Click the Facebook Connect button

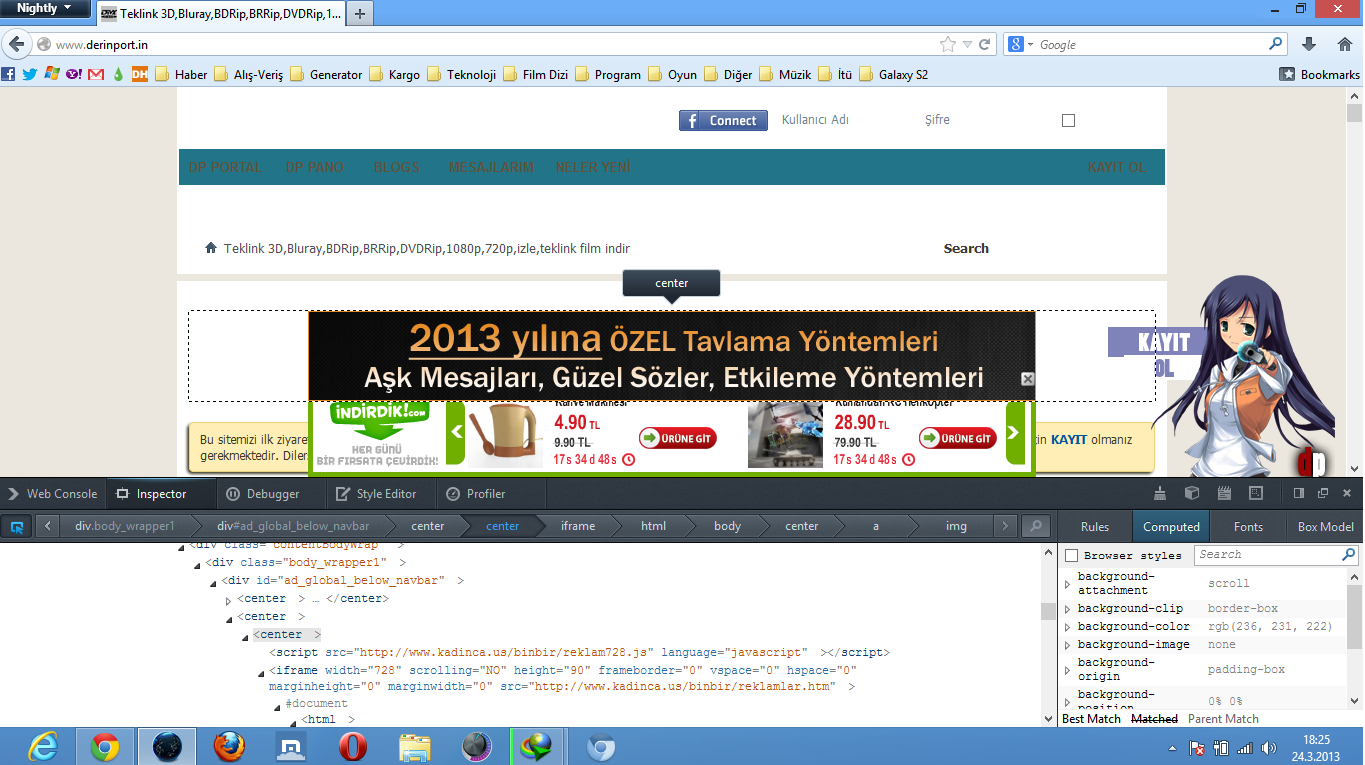[x=723, y=120]
